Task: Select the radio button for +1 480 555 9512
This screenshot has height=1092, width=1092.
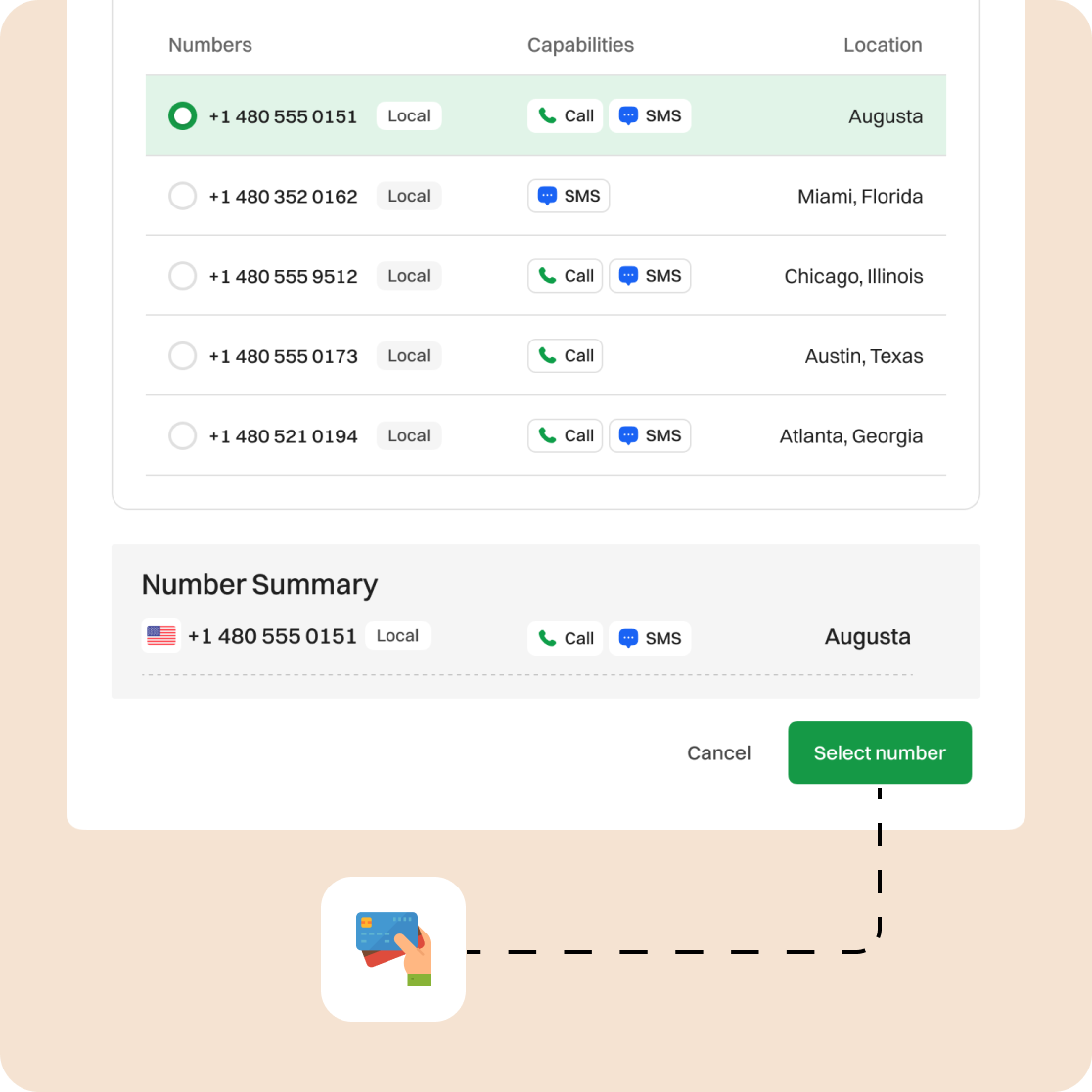Action: (x=183, y=276)
